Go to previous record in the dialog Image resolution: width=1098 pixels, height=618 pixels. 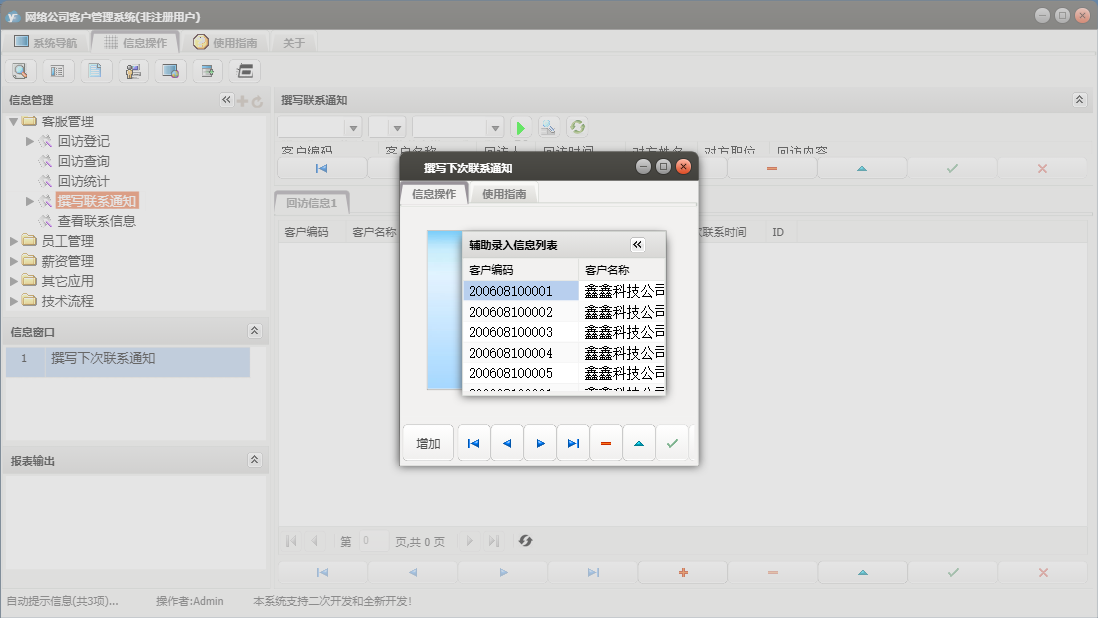(507, 443)
